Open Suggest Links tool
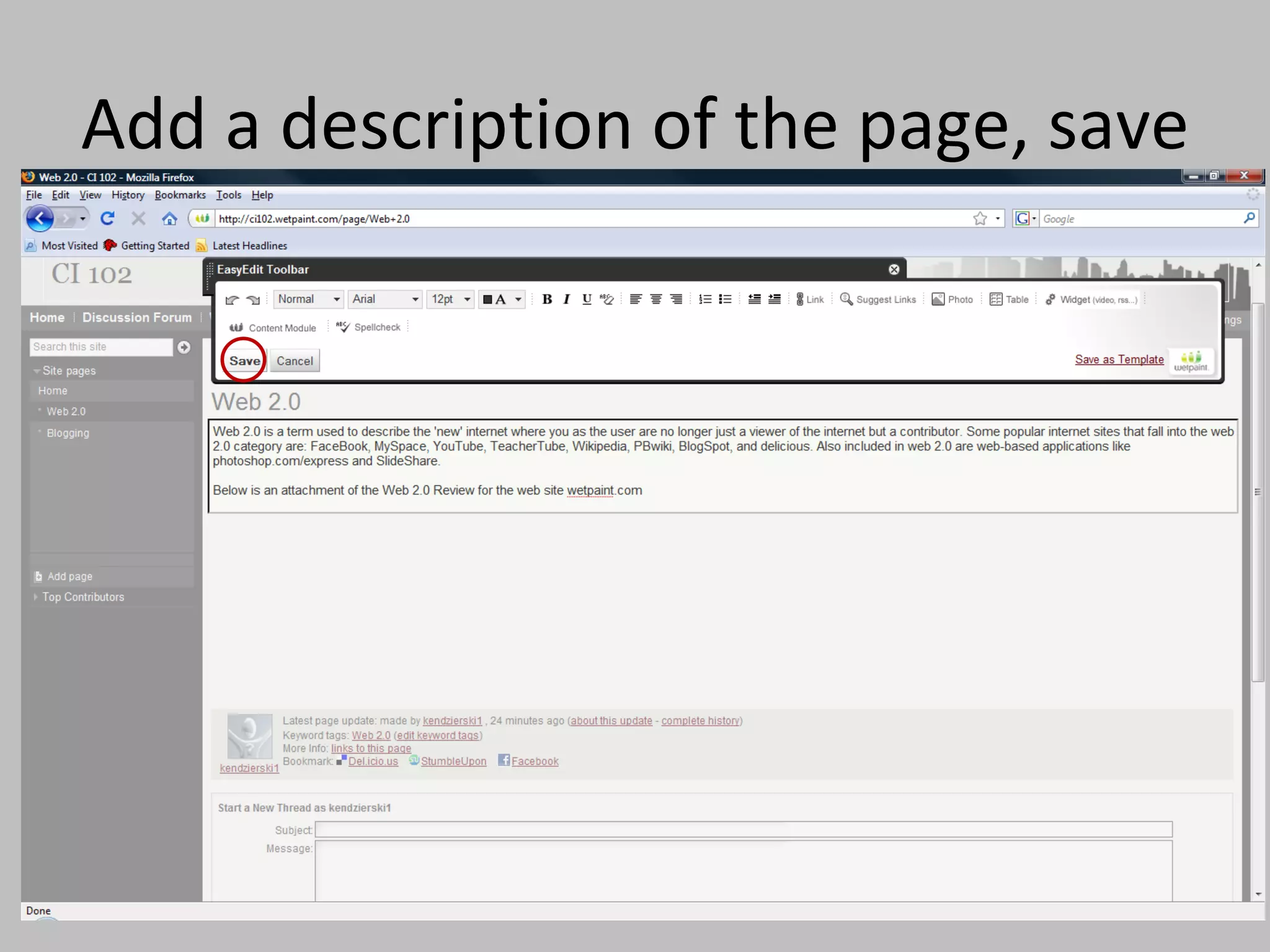The width and height of the screenshot is (1270, 952). (877, 299)
